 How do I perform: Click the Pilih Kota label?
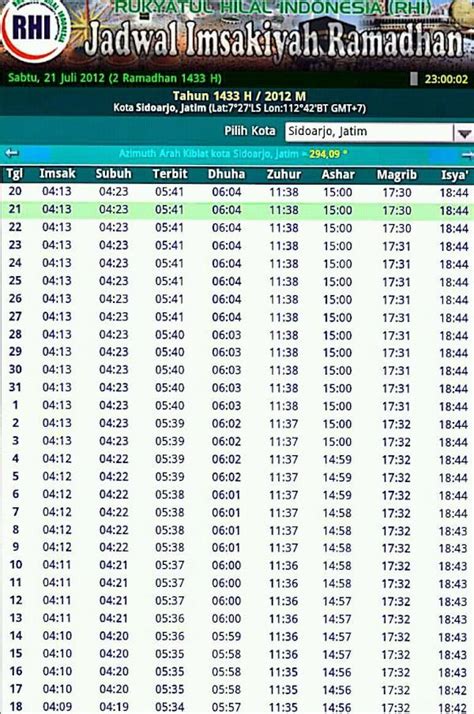[x=250, y=131]
